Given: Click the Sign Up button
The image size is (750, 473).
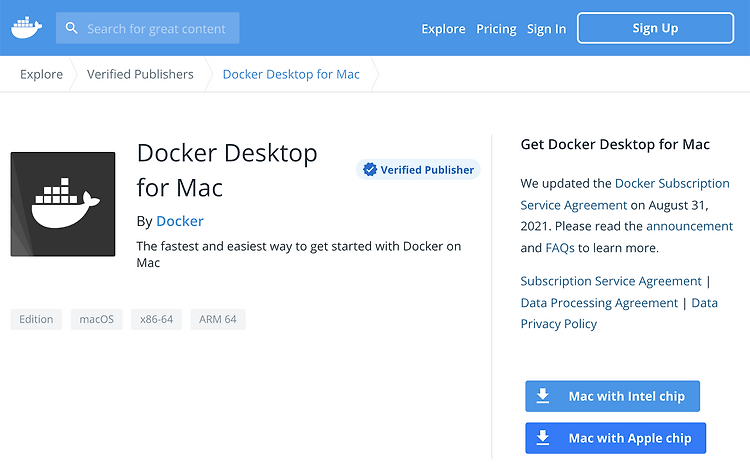Looking at the screenshot, I should pos(655,28).
